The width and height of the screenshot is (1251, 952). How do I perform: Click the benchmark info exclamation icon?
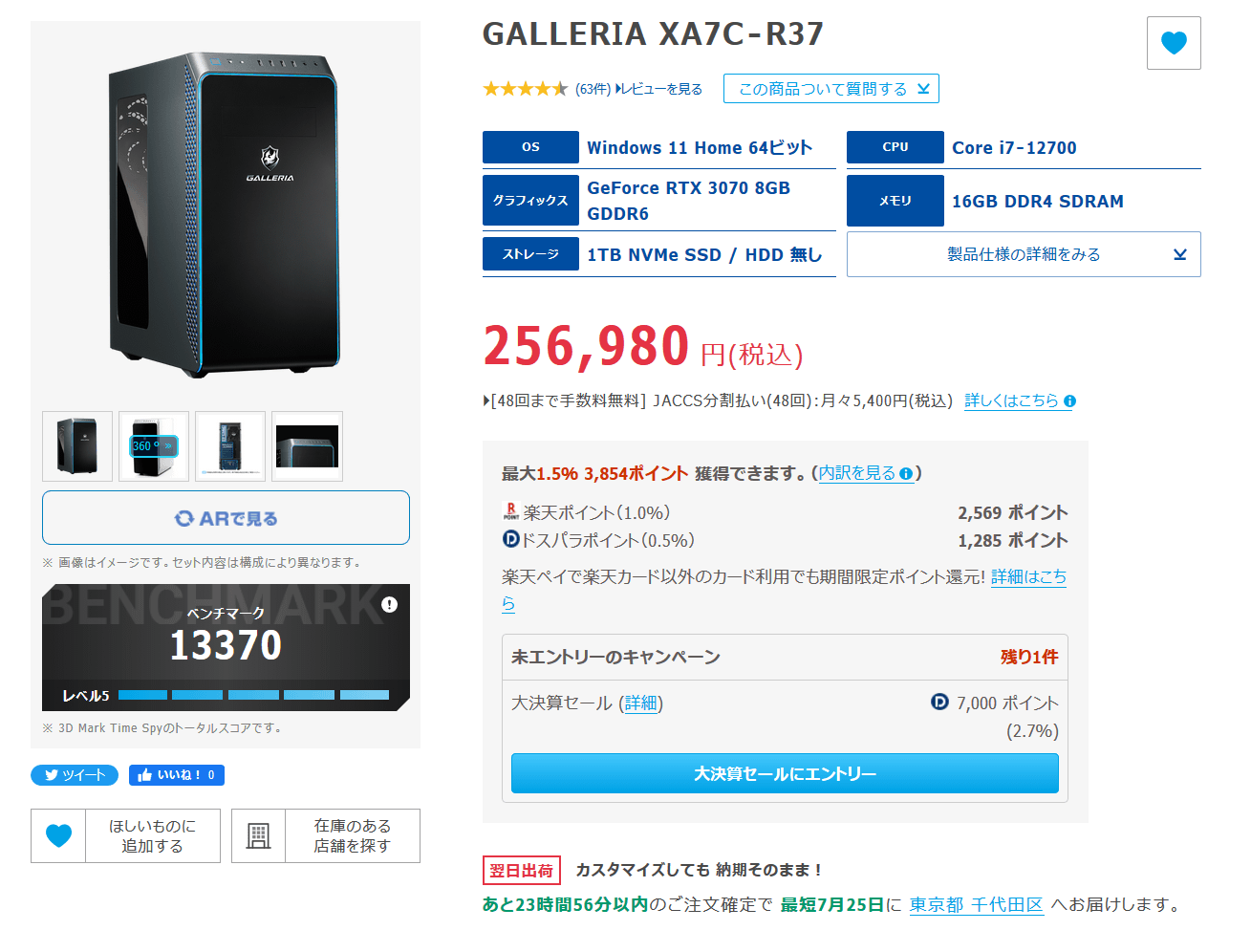click(389, 604)
